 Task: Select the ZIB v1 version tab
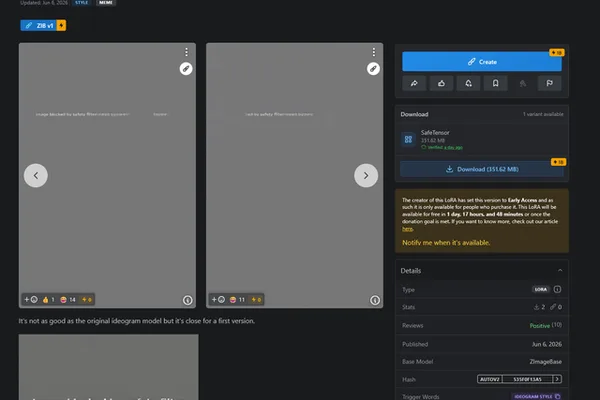(x=39, y=26)
